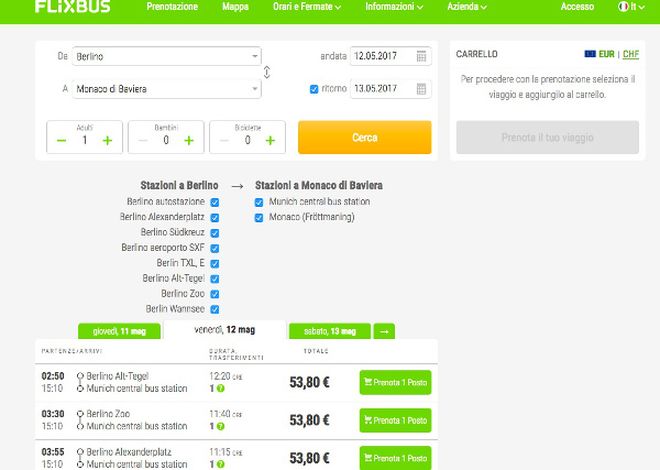Toggle the ritorno return trip checkbox
Screen dimensions: 660x470
click(314, 89)
